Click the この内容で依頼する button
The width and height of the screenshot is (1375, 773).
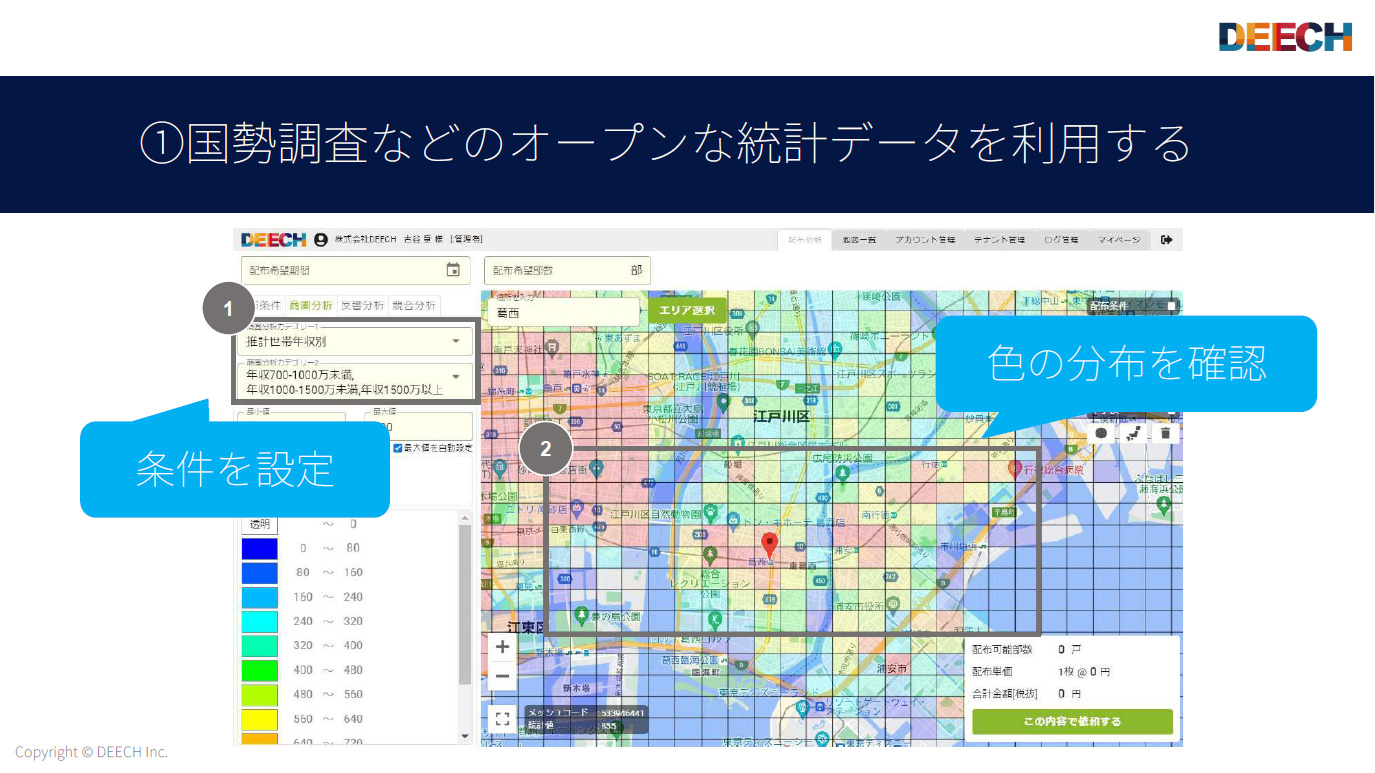1072,721
